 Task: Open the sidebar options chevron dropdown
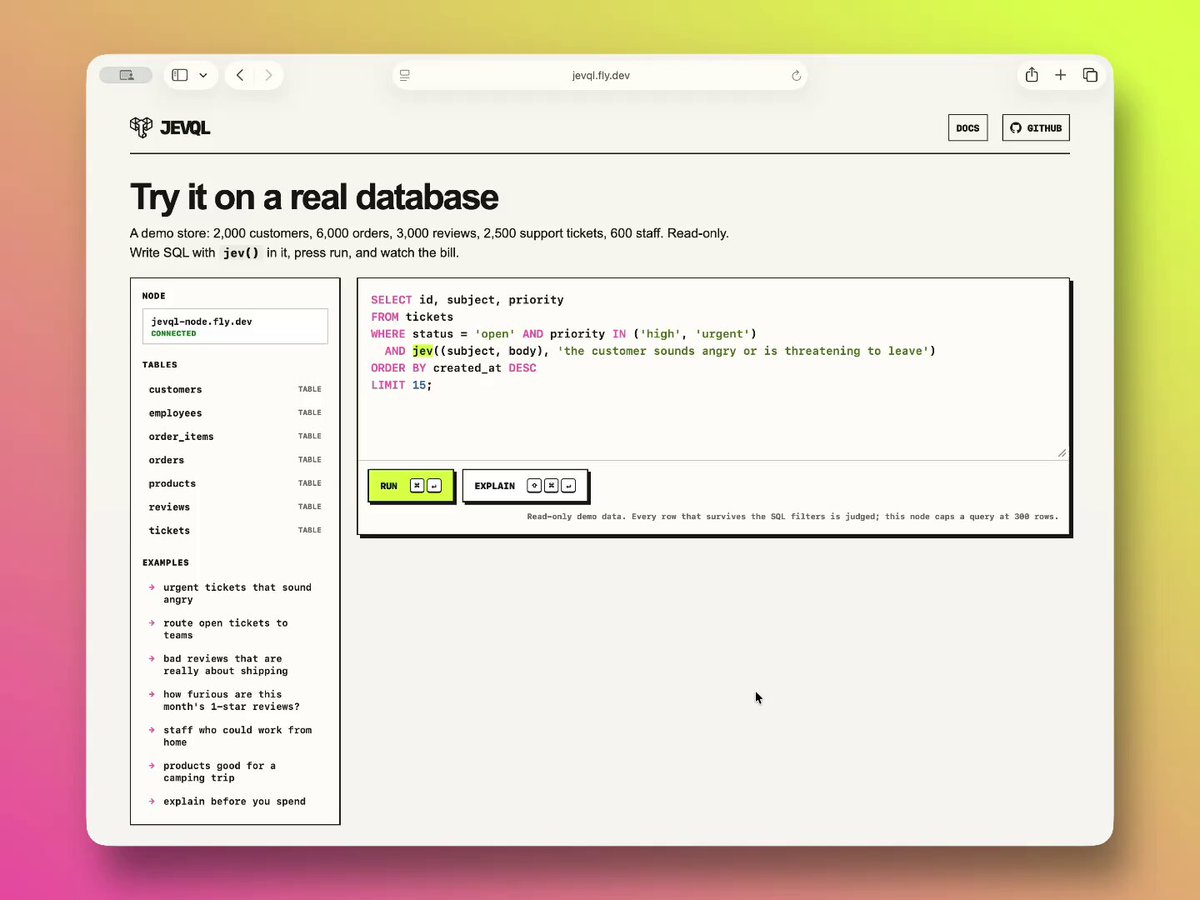click(x=203, y=75)
